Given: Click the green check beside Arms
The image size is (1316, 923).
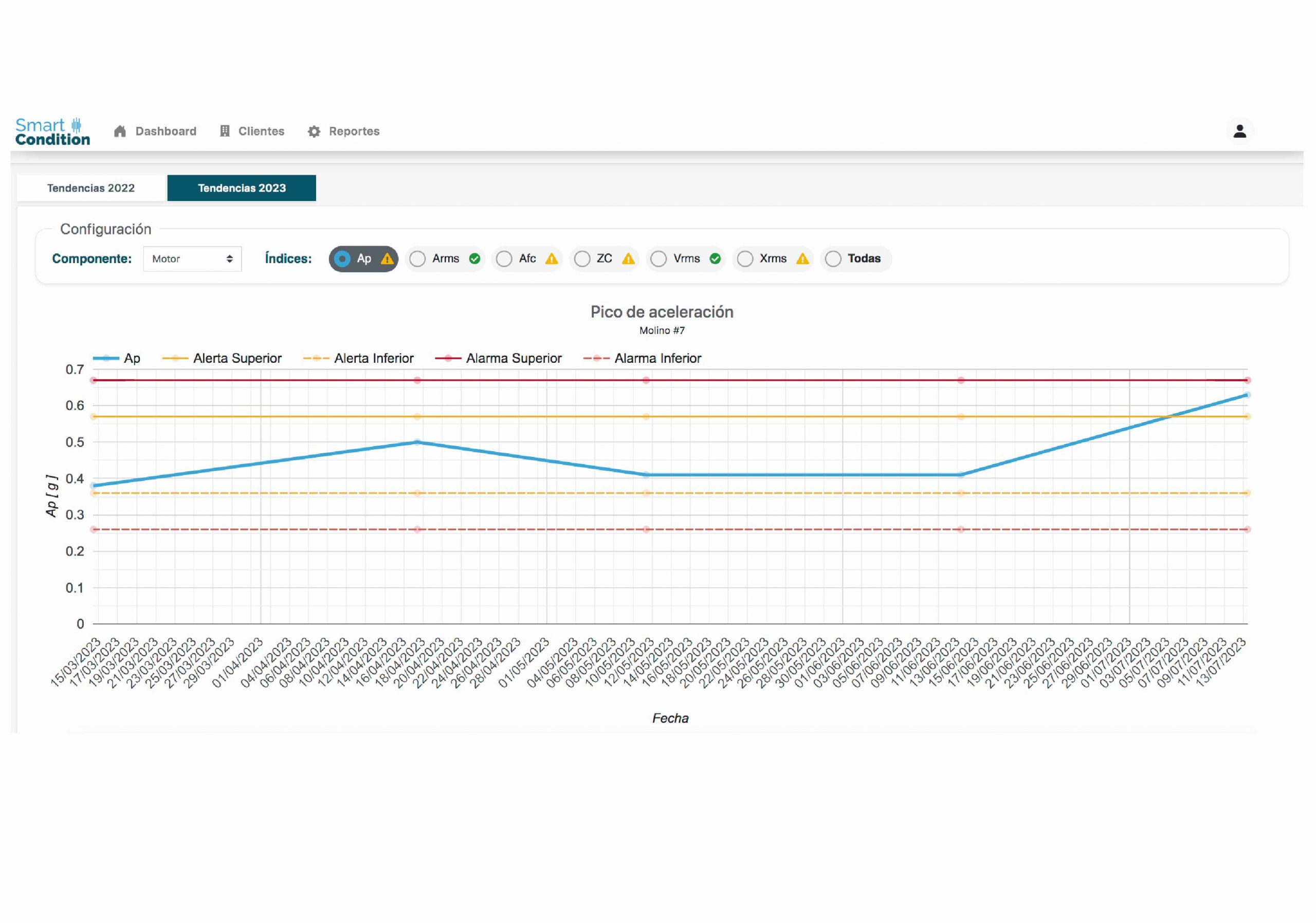Looking at the screenshot, I should [x=474, y=259].
